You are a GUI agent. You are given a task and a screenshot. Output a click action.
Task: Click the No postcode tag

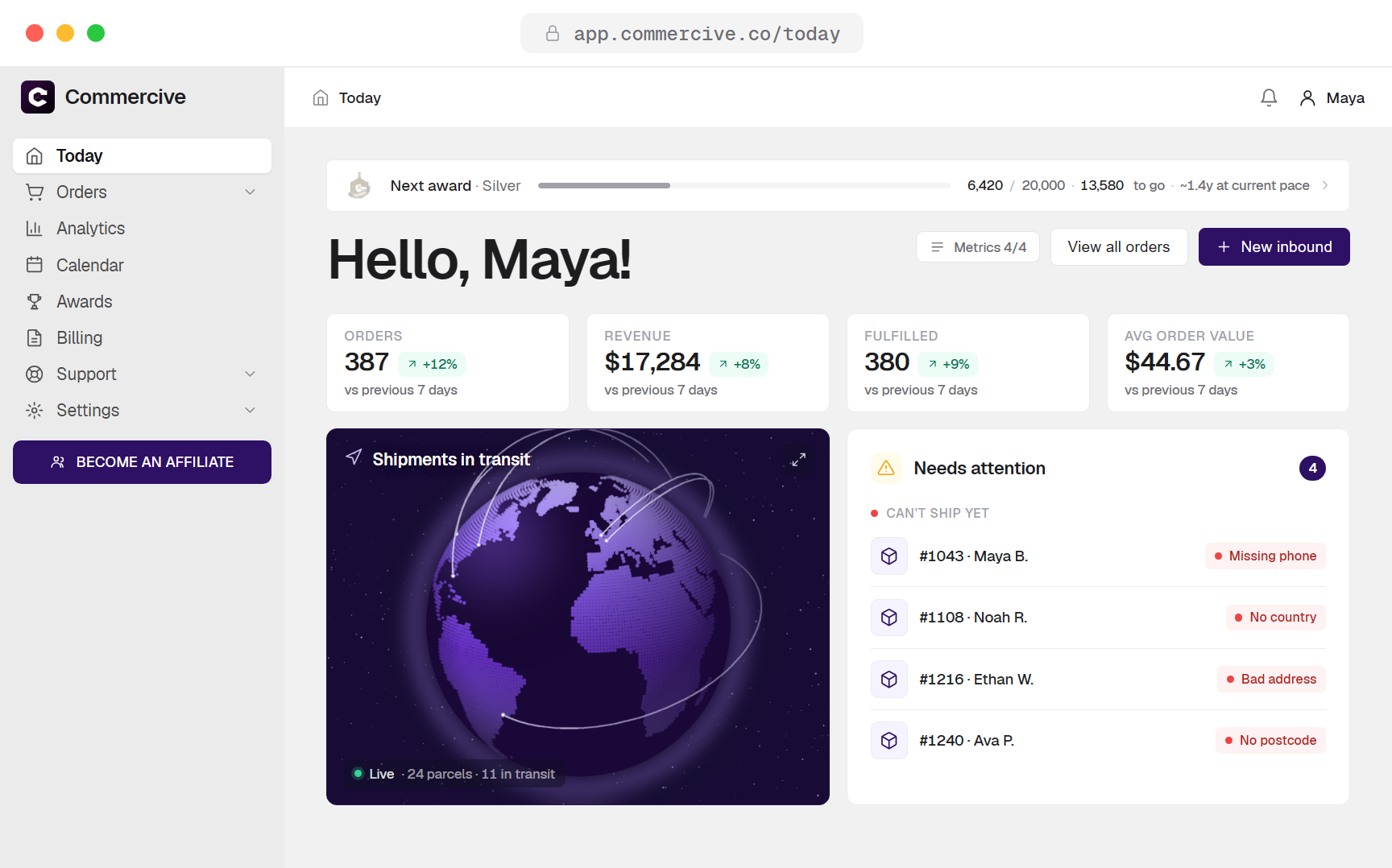pyautogui.click(x=1270, y=740)
